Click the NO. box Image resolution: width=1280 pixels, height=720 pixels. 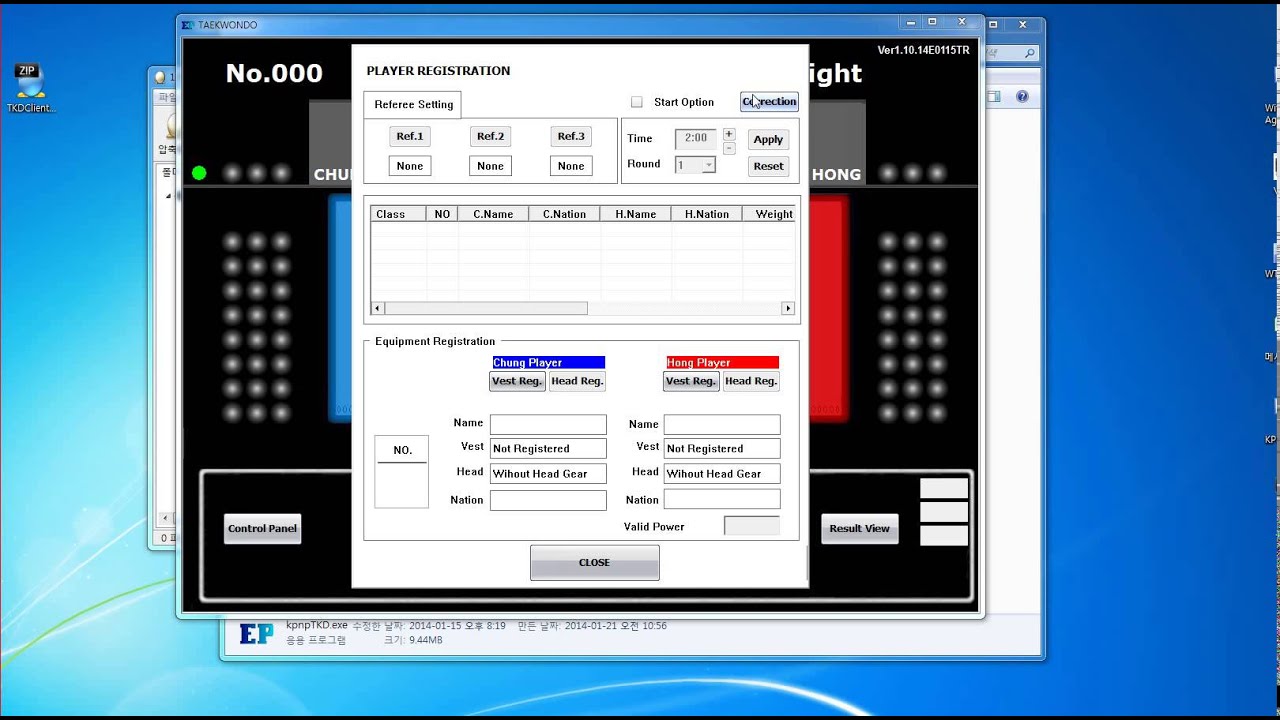tap(402, 471)
